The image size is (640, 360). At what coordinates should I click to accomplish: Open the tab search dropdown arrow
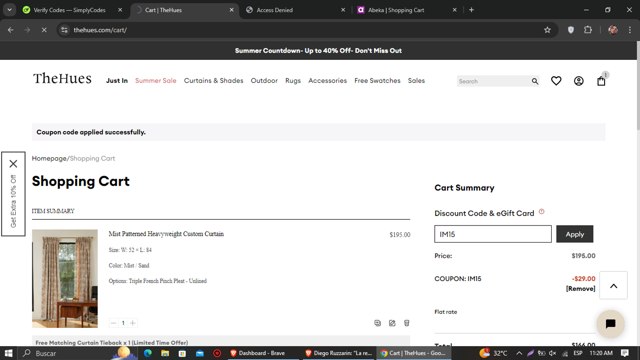pos(9,10)
